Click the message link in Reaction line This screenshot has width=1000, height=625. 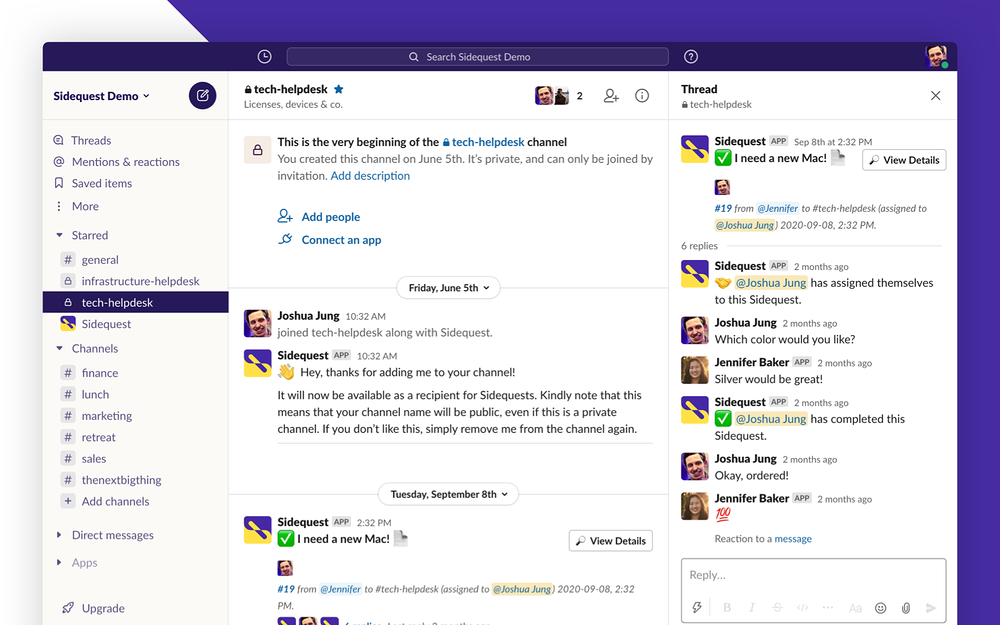793,539
